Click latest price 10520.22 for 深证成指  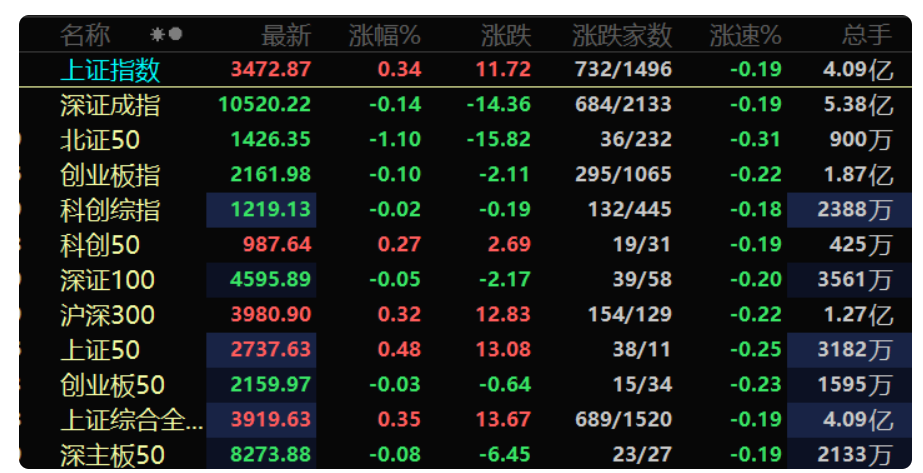(x=264, y=104)
